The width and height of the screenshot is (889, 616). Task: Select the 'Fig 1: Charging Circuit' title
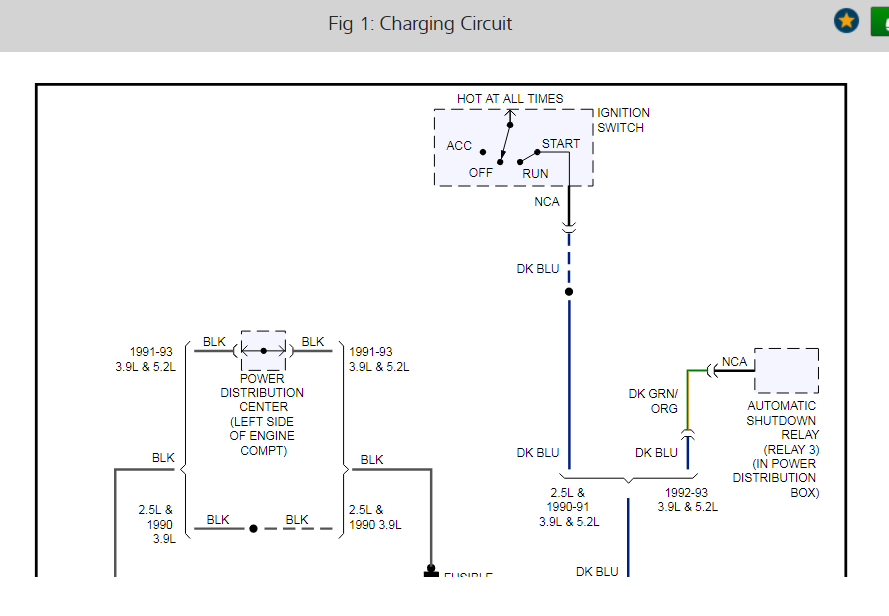click(420, 24)
